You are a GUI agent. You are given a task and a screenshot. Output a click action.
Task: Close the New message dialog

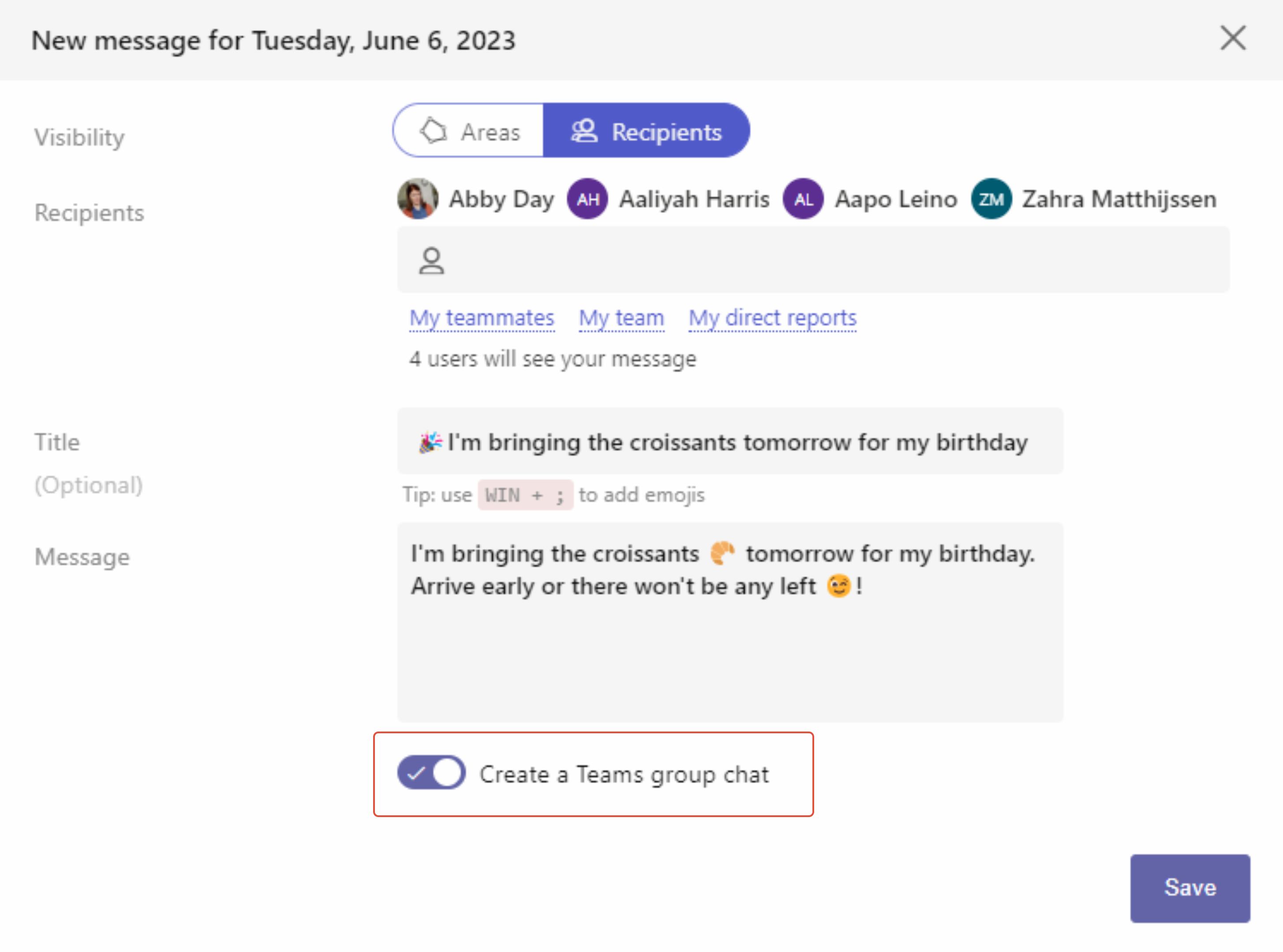pyautogui.click(x=1233, y=39)
